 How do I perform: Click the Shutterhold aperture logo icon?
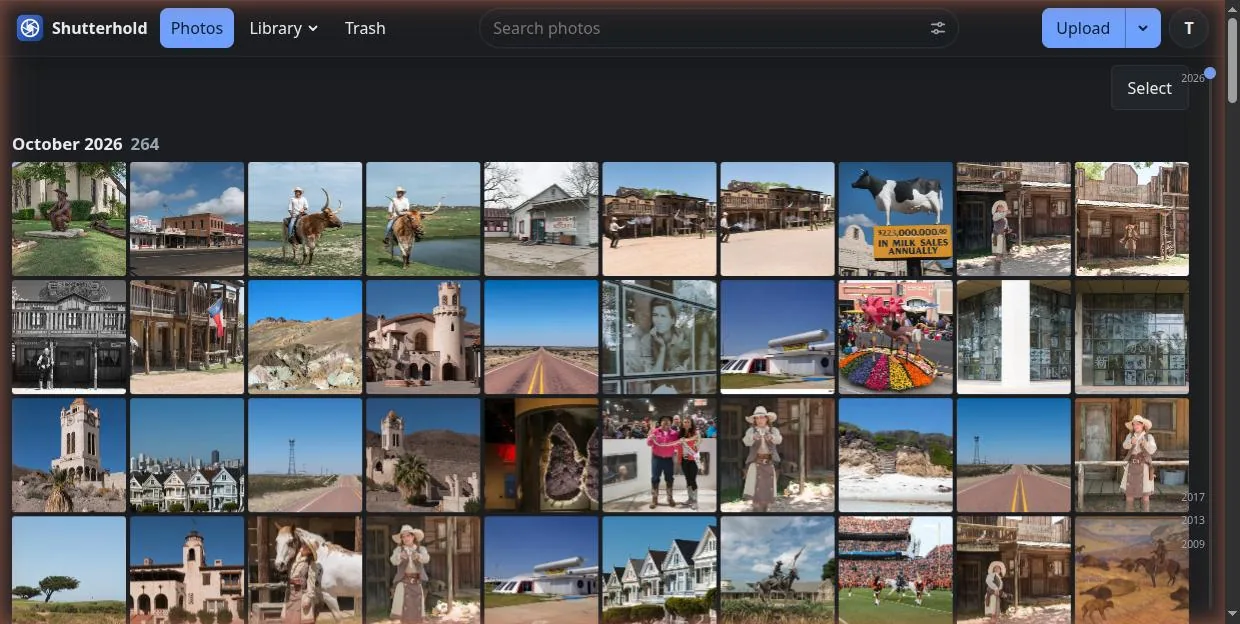coord(29,28)
